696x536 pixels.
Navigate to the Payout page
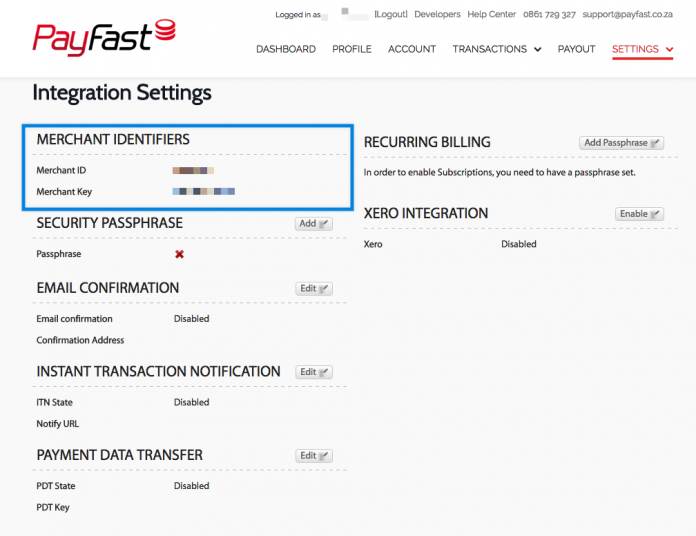576,49
